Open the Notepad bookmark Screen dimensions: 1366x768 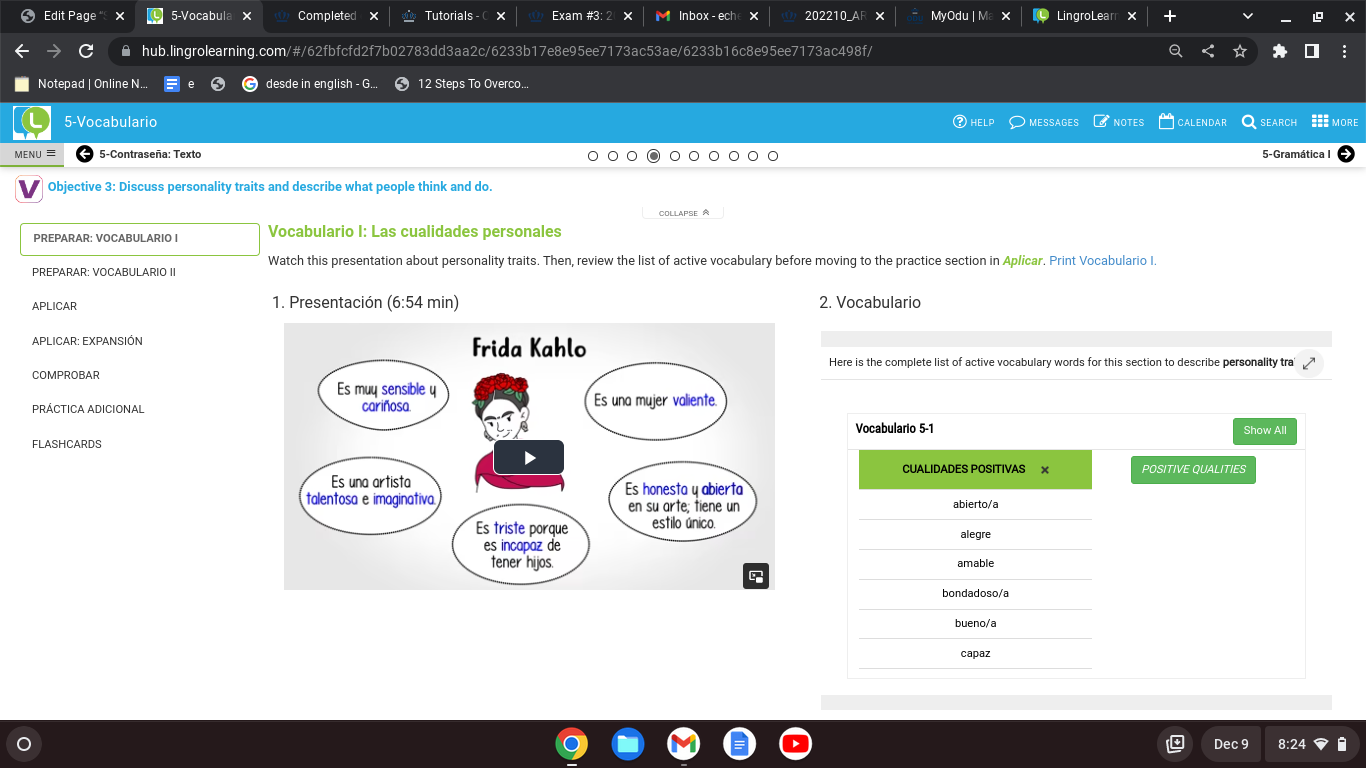point(81,84)
